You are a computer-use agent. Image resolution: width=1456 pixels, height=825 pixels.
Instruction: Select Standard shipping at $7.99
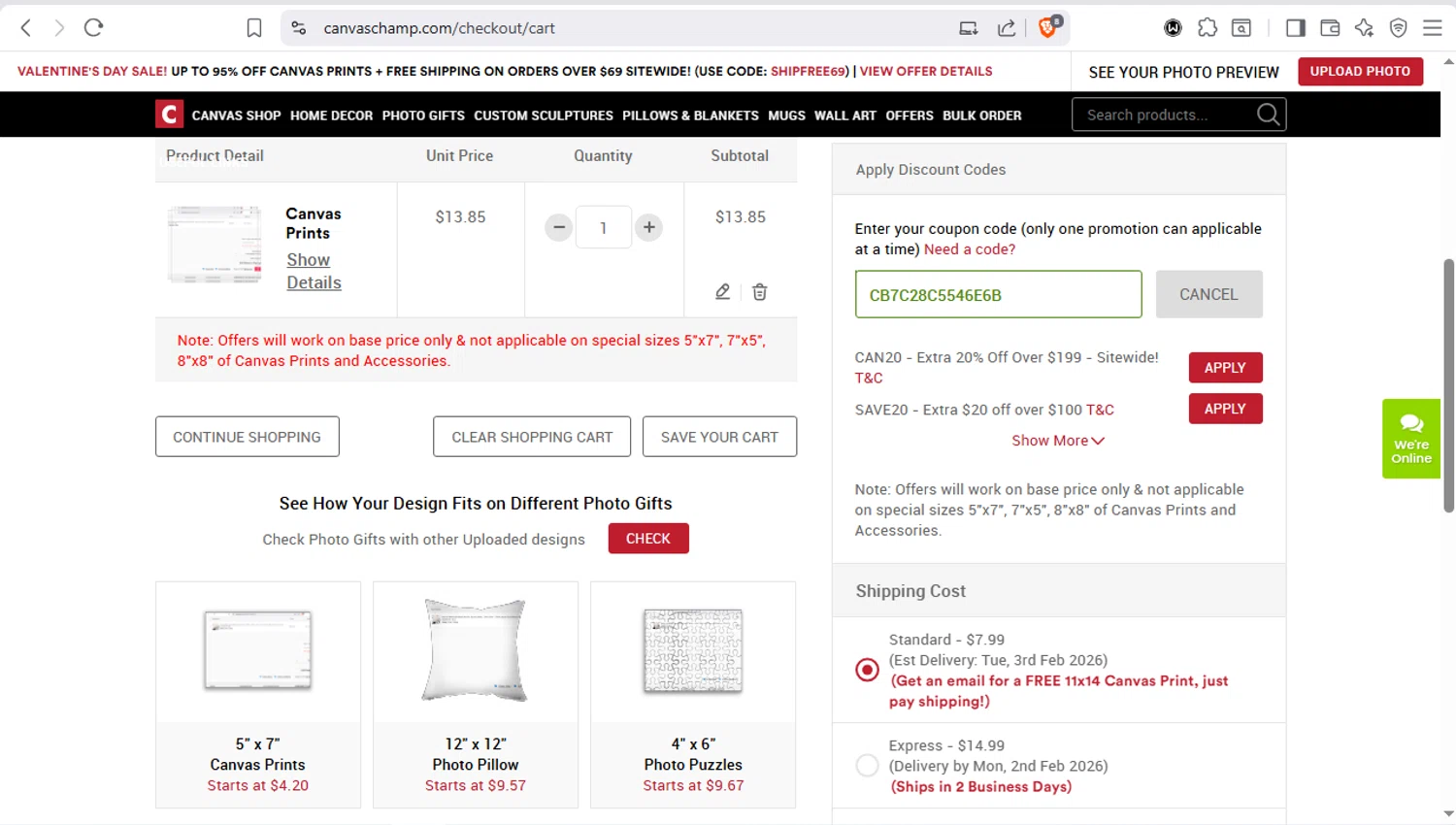(867, 670)
